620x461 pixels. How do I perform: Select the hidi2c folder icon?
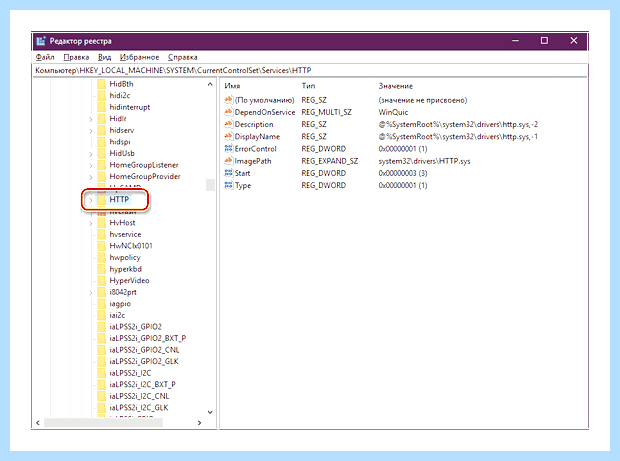tap(102, 95)
